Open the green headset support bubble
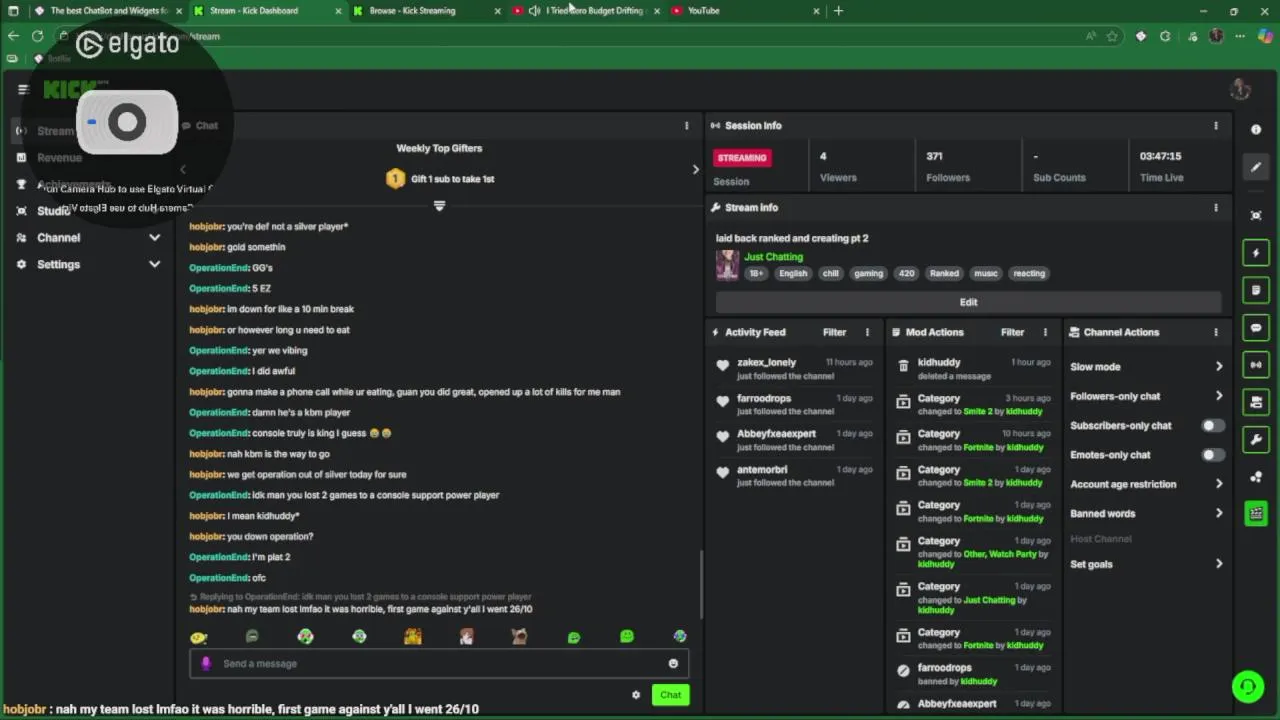 click(1248, 686)
